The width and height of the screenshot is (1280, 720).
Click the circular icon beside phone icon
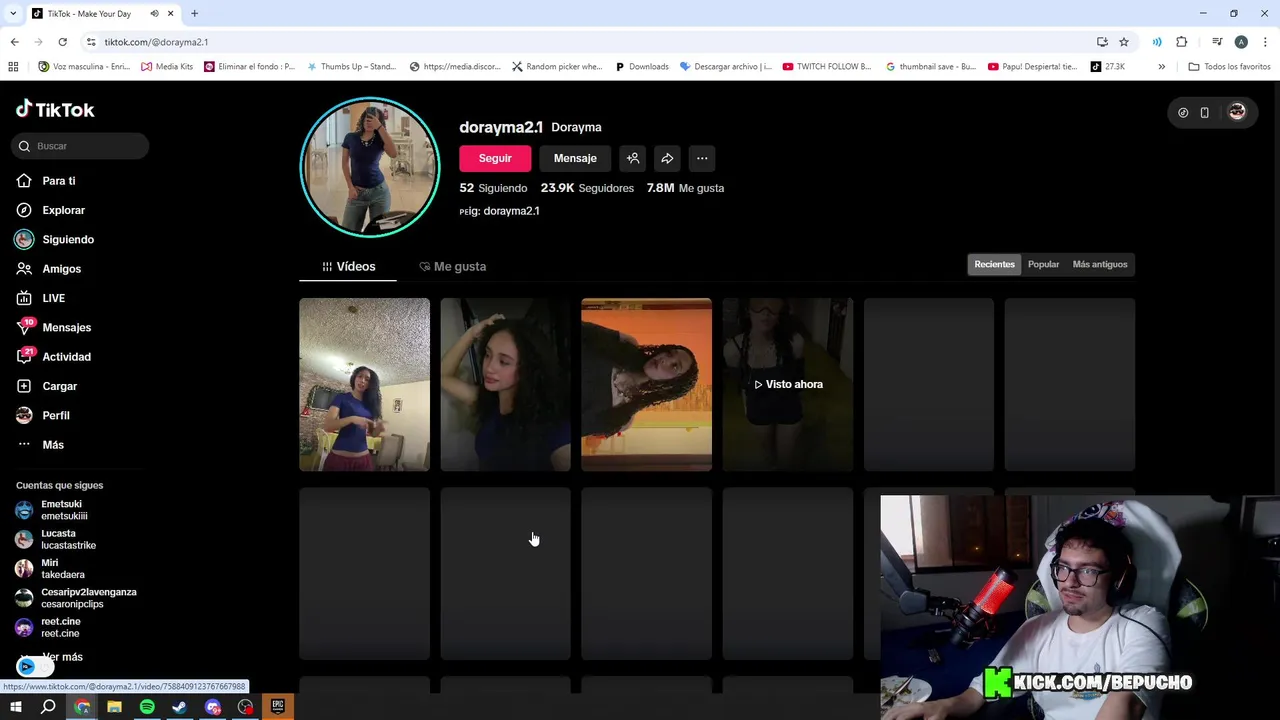click(1183, 113)
